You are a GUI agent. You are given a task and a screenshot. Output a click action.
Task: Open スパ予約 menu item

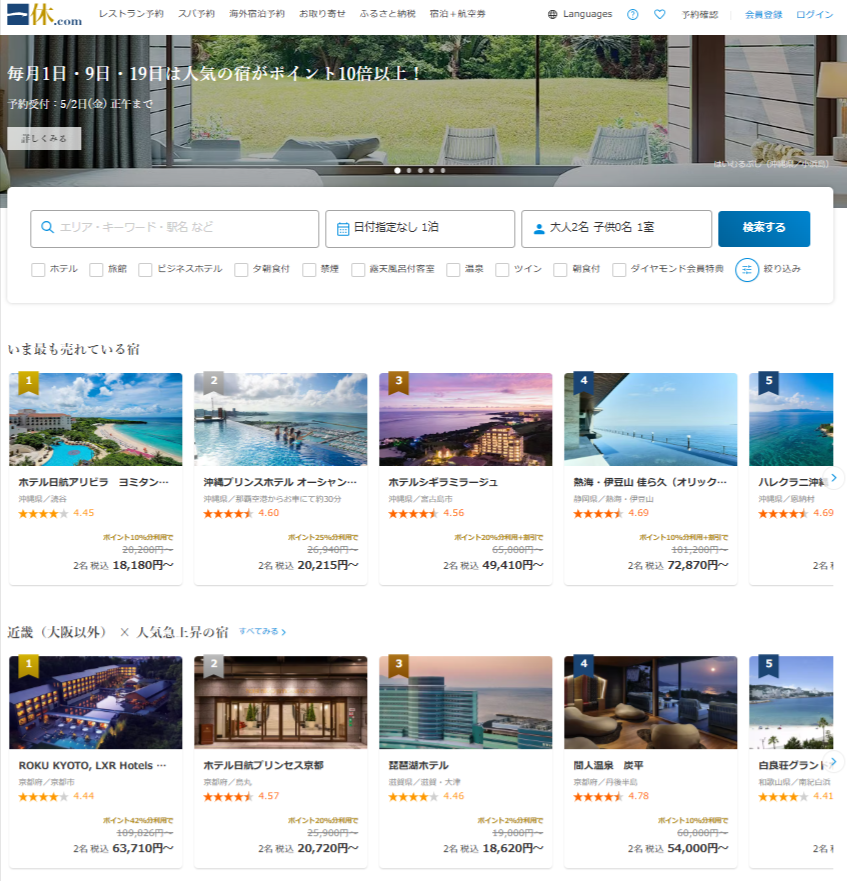pyautogui.click(x=196, y=14)
